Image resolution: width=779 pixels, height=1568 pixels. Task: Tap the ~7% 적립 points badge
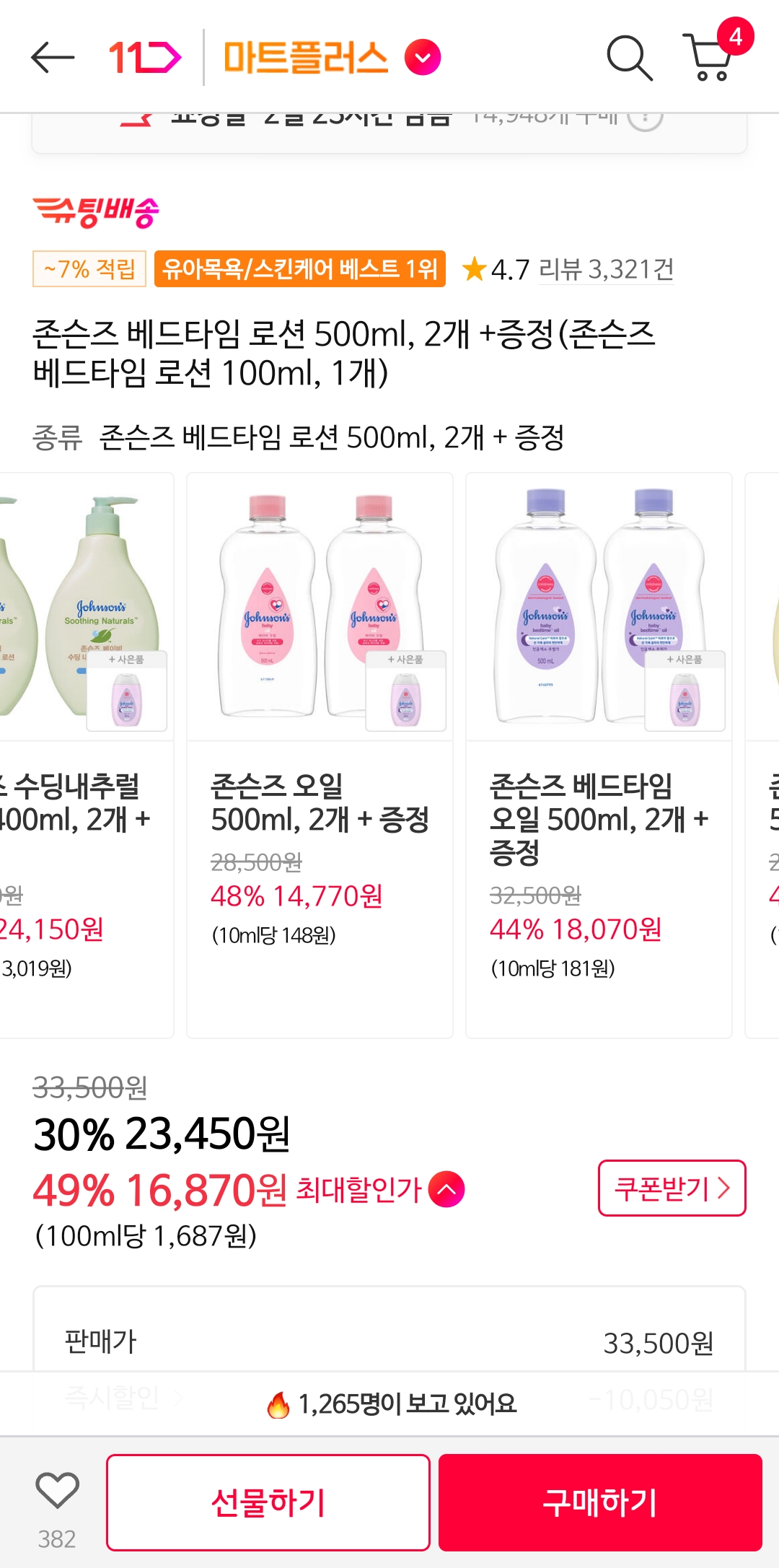click(x=89, y=269)
